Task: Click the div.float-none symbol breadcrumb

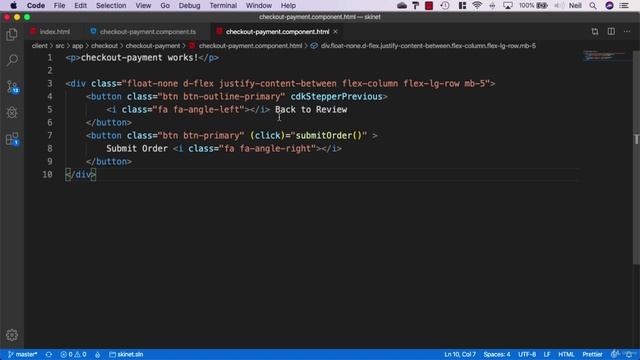Action: 423,46
